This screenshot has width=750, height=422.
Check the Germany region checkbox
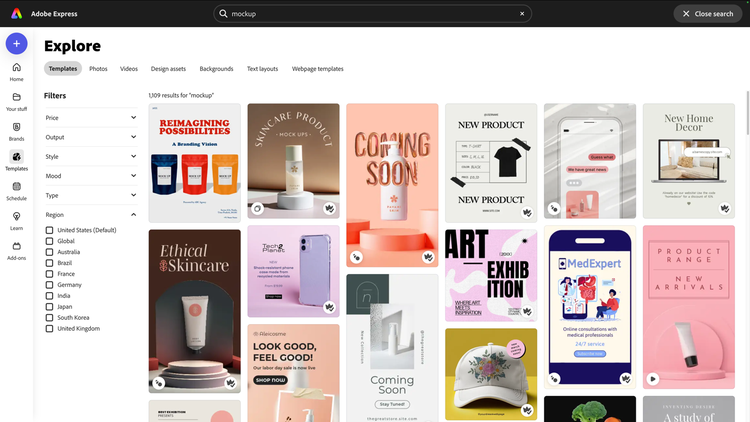[49, 285]
